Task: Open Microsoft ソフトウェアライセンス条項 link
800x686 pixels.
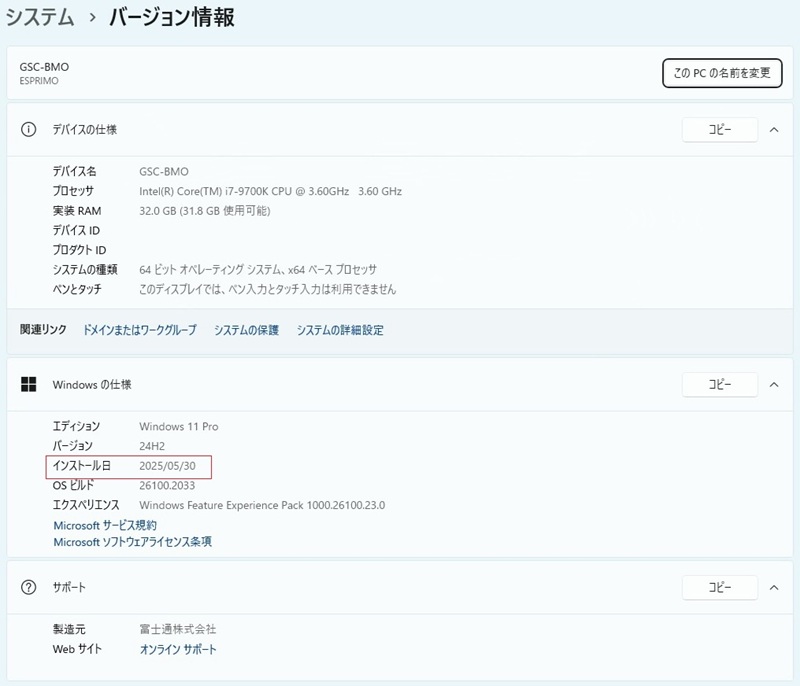Action: click(133, 542)
